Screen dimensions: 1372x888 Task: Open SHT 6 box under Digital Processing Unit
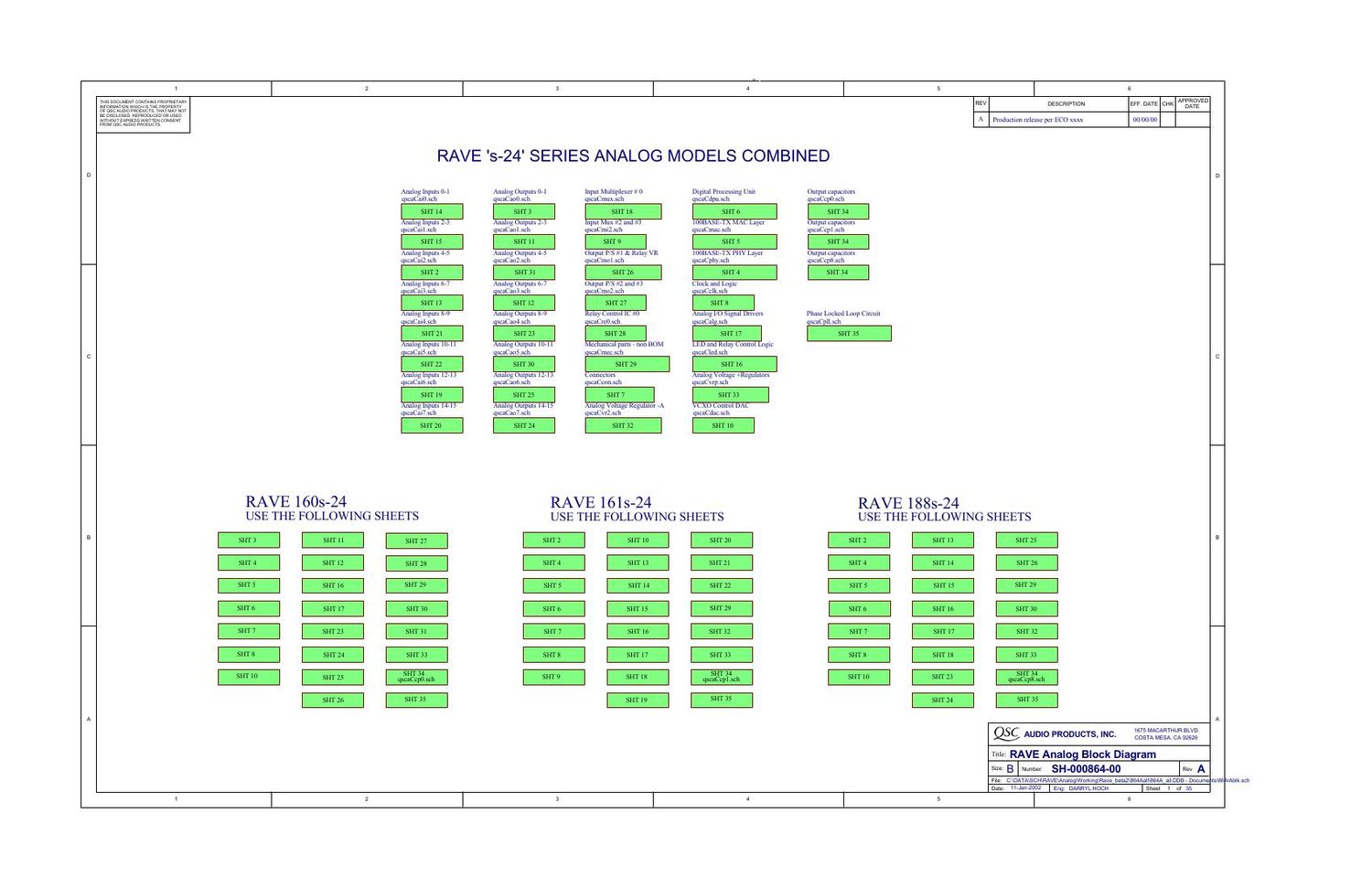coord(734,211)
